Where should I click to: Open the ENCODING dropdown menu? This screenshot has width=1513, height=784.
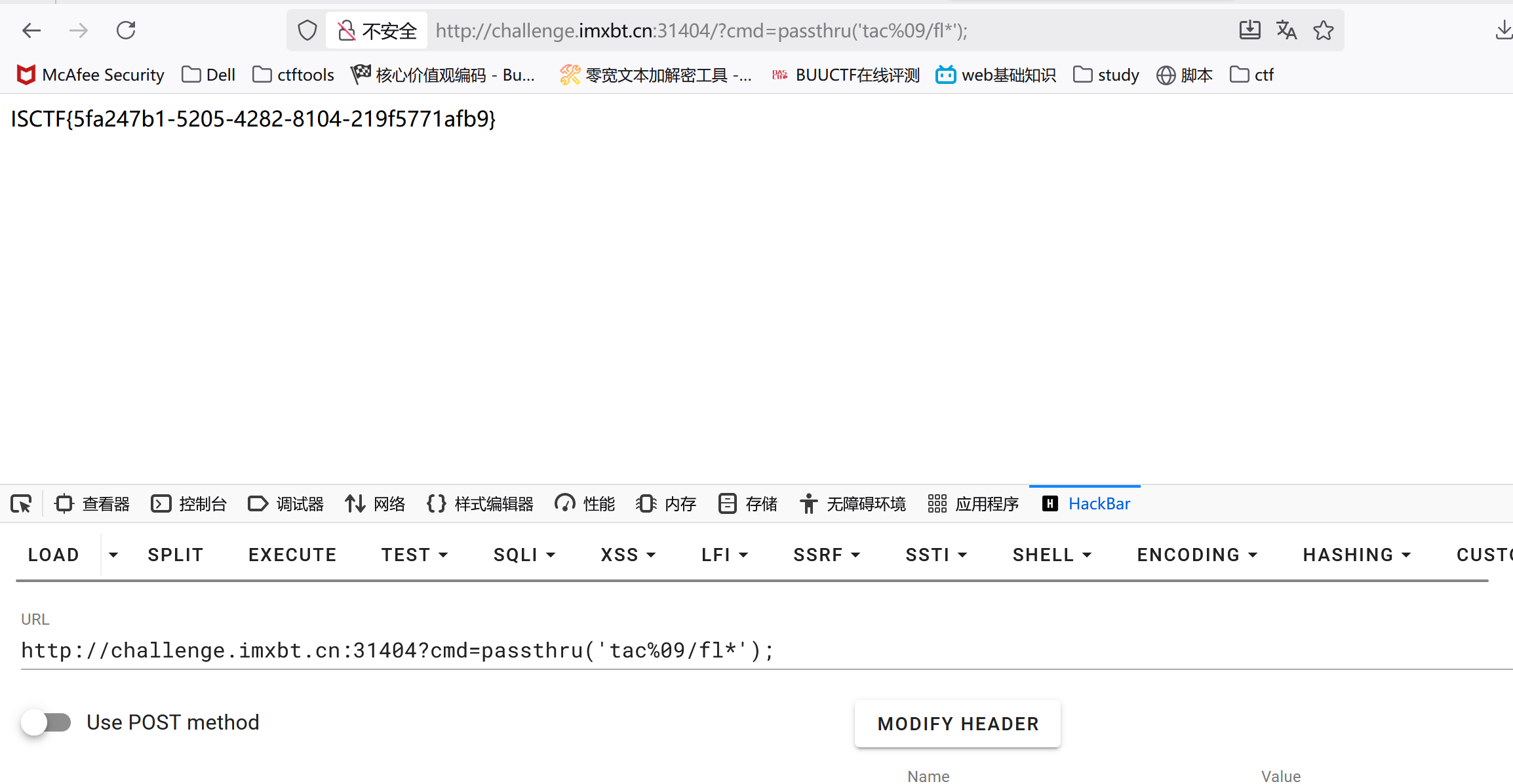pyautogui.click(x=1197, y=555)
